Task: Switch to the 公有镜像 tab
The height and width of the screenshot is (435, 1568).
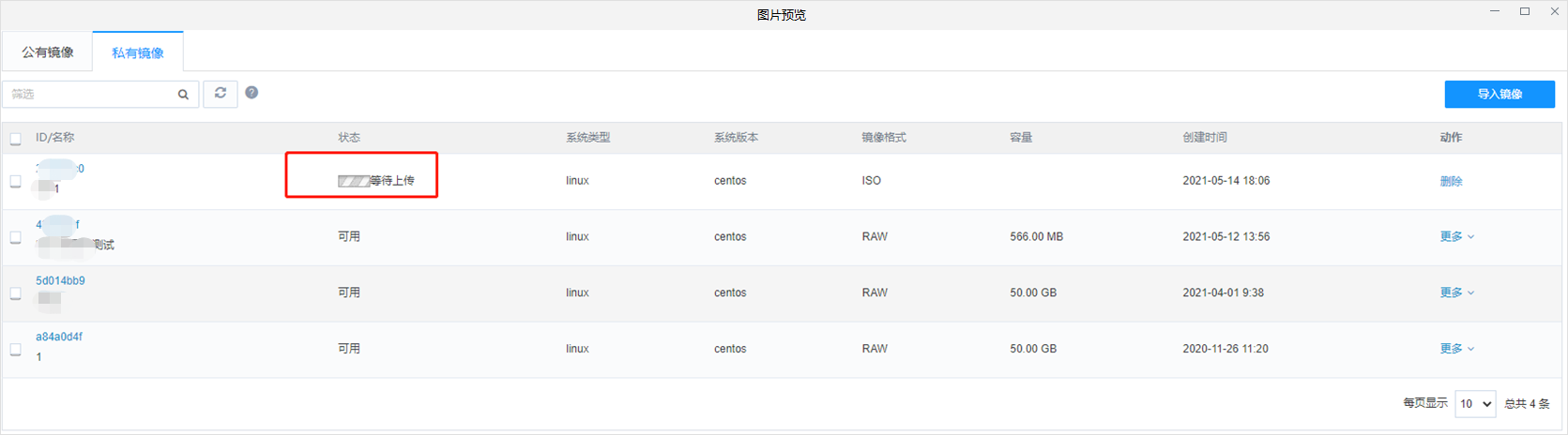Action: pos(48,52)
